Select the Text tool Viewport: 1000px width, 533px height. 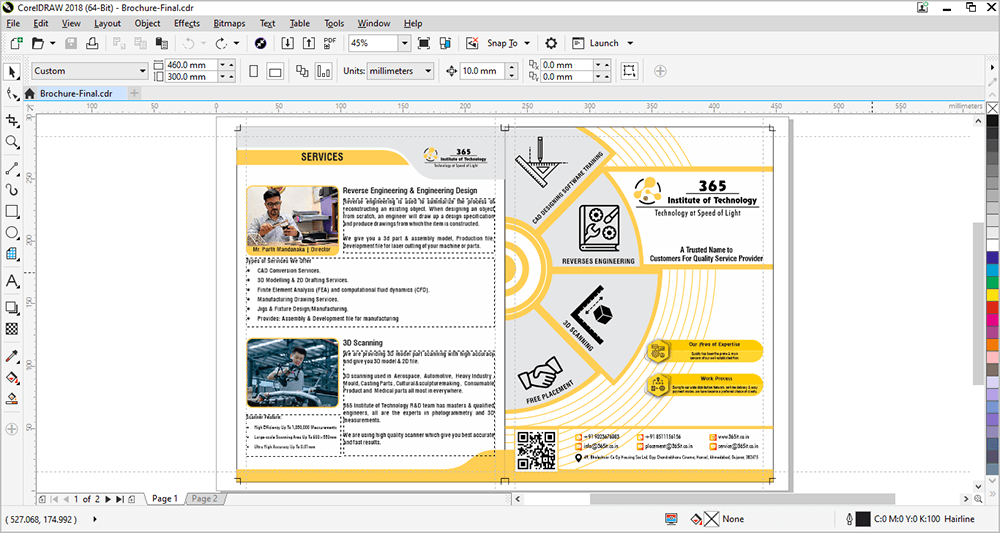click(x=11, y=281)
